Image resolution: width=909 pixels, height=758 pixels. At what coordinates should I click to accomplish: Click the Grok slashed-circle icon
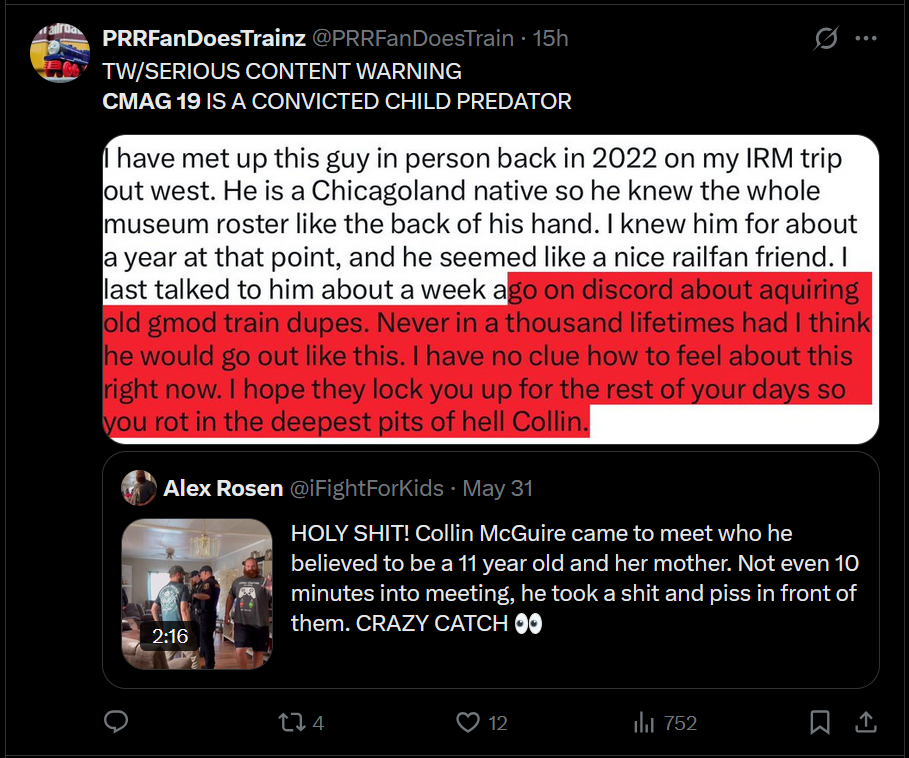826,39
